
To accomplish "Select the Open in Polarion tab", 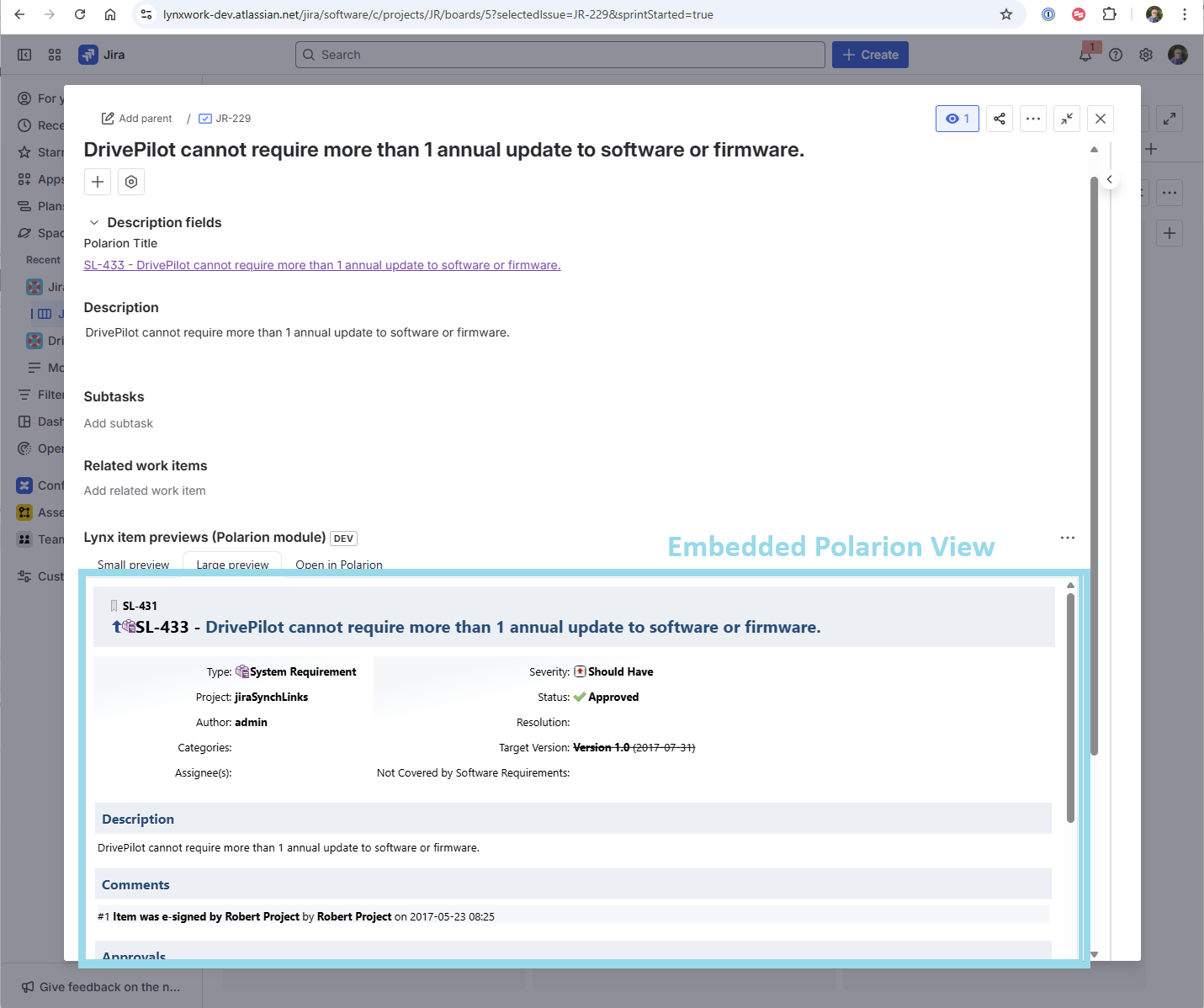I will point(338,564).
